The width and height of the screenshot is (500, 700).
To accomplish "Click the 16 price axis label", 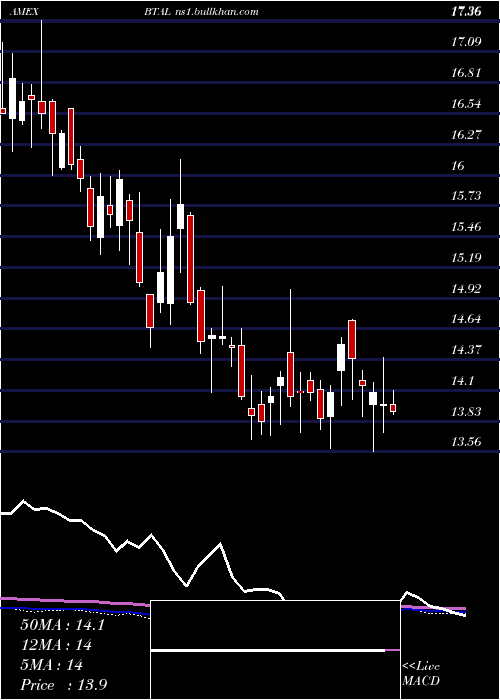I will [458, 166].
